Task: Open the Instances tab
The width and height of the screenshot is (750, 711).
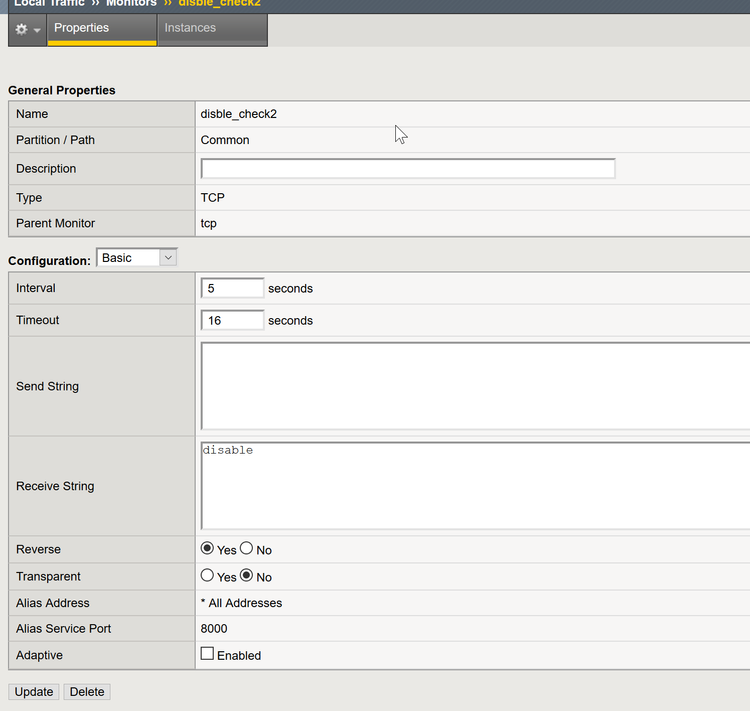Action: click(190, 28)
